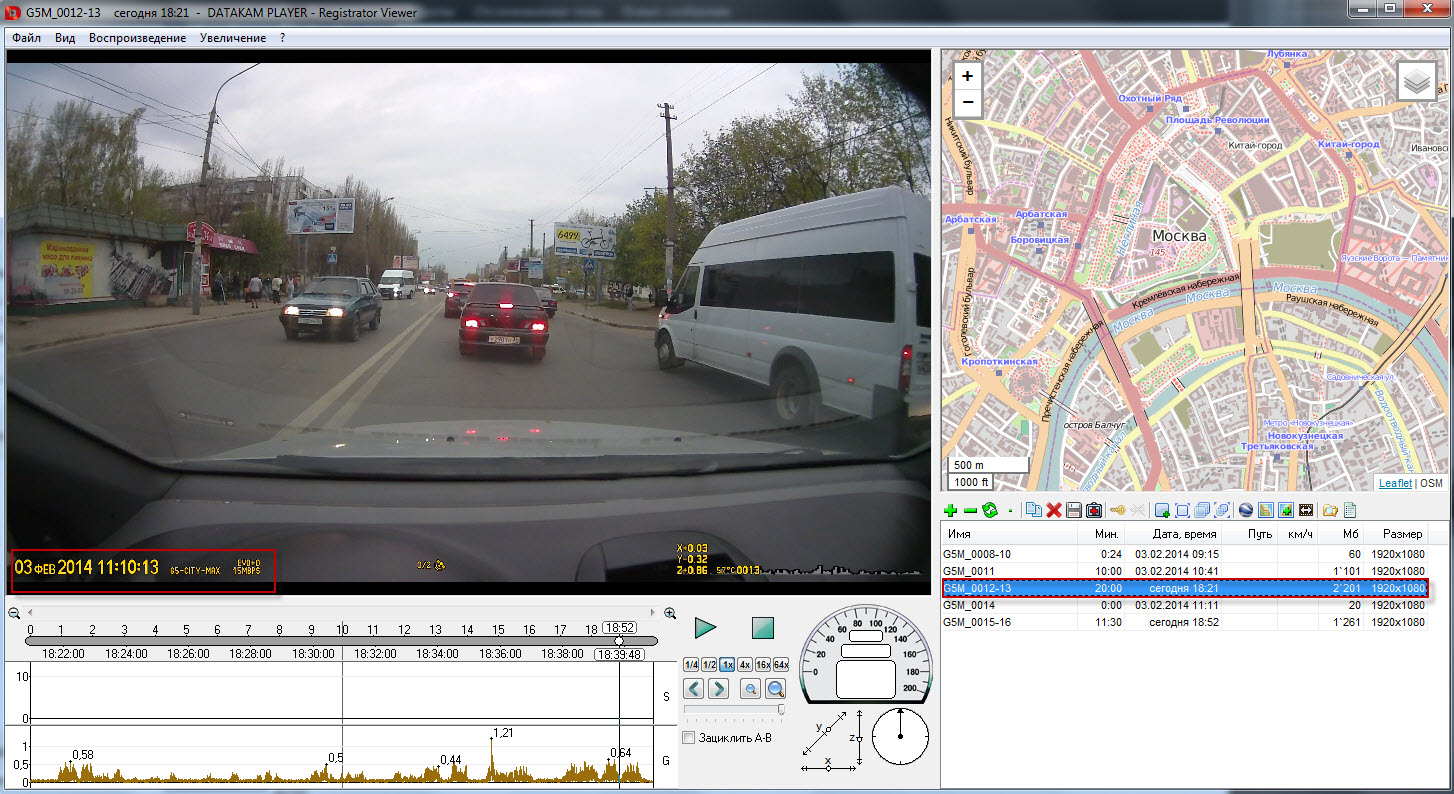Enable the Зациклить A-B checkbox
This screenshot has width=1454, height=794.
coord(688,738)
